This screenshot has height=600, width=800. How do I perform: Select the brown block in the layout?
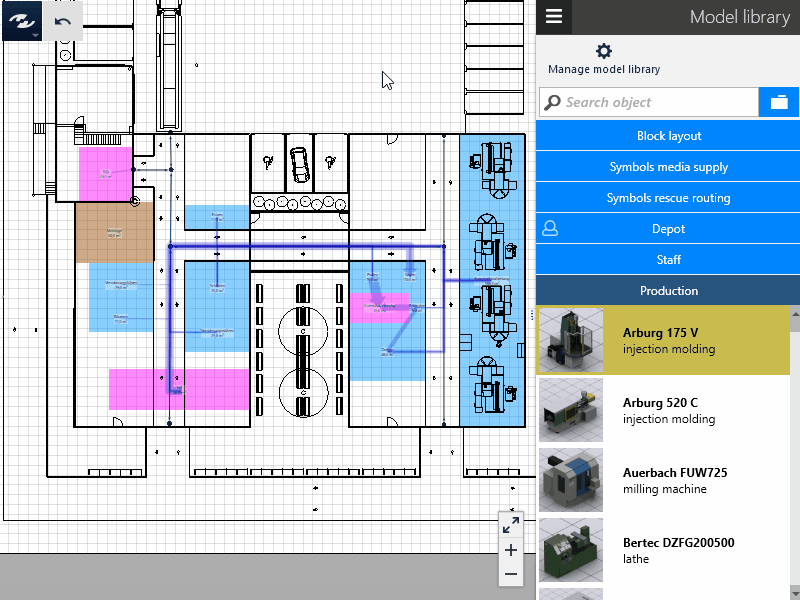tap(114, 232)
